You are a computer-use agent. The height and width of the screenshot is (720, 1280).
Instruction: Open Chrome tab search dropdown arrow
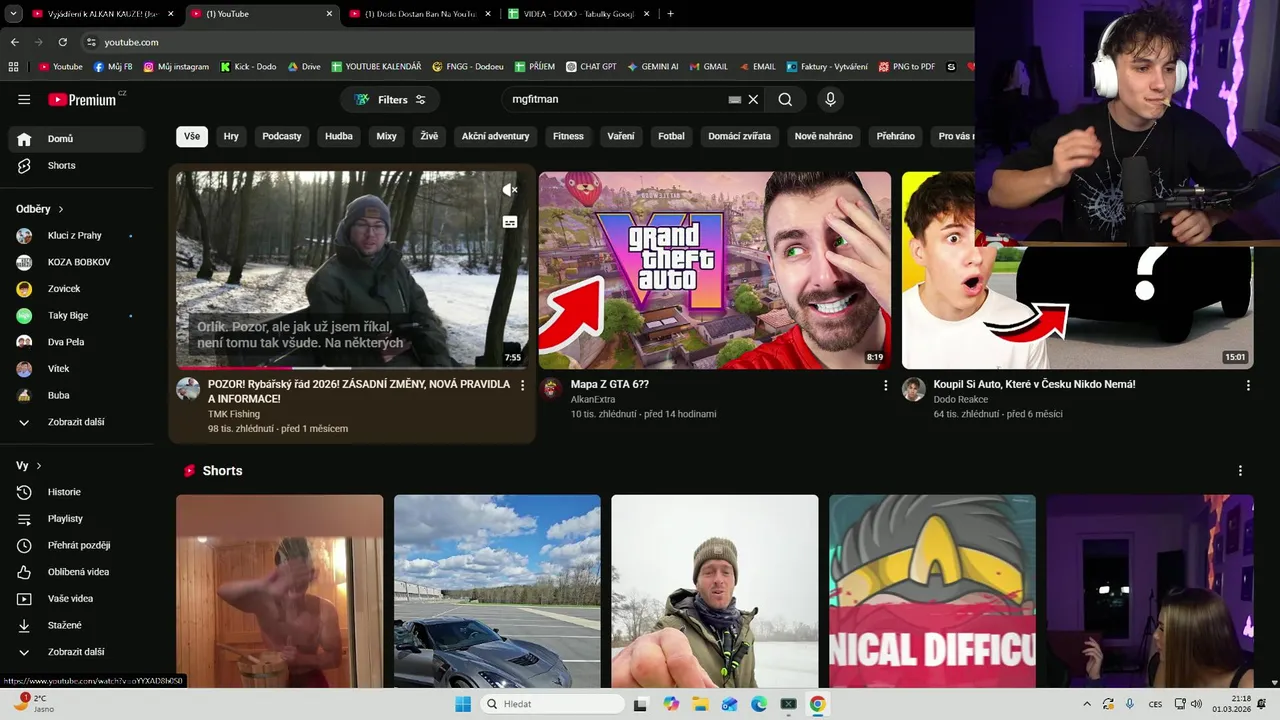pyautogui.click(x=12, y=14)
